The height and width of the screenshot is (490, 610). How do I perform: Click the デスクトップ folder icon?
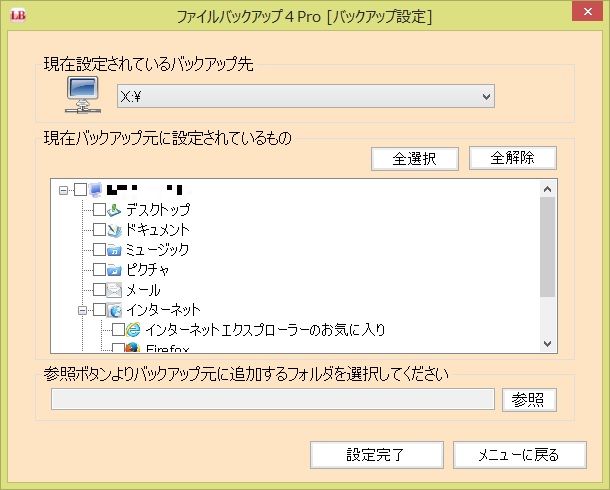click(x=114, y=210)
